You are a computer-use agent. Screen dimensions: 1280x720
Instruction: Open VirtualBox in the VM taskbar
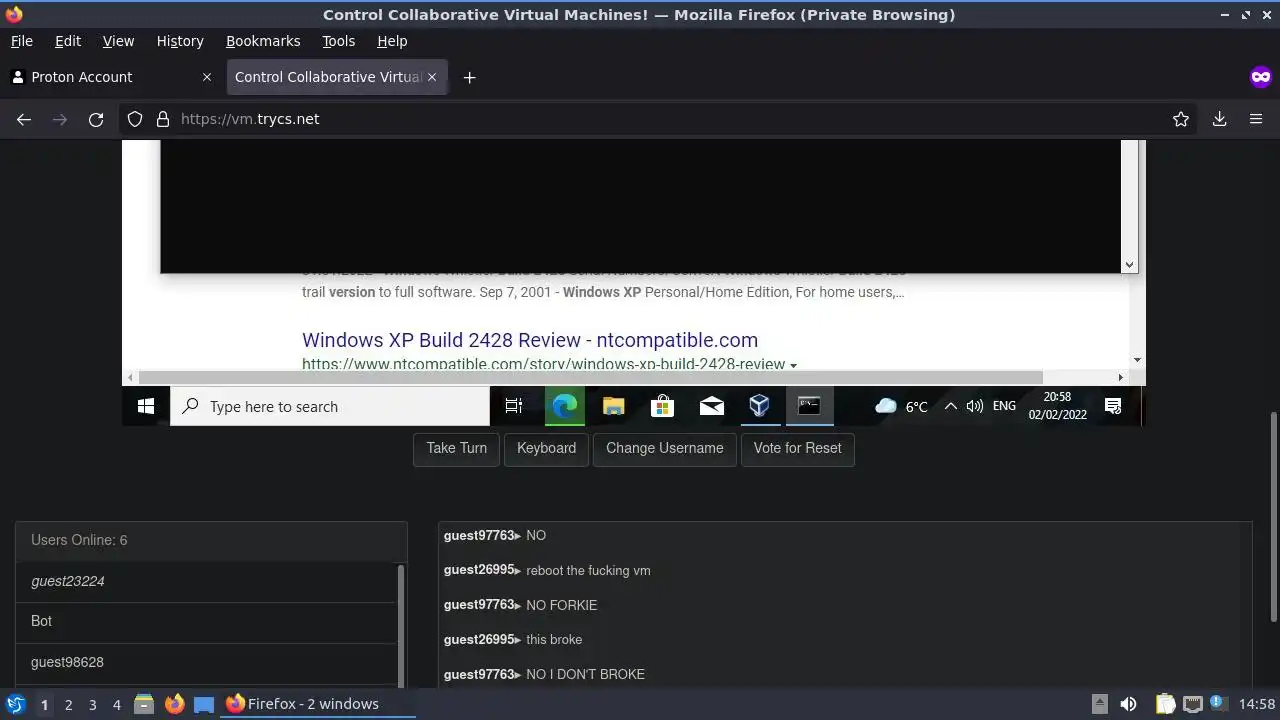[760, 406]
